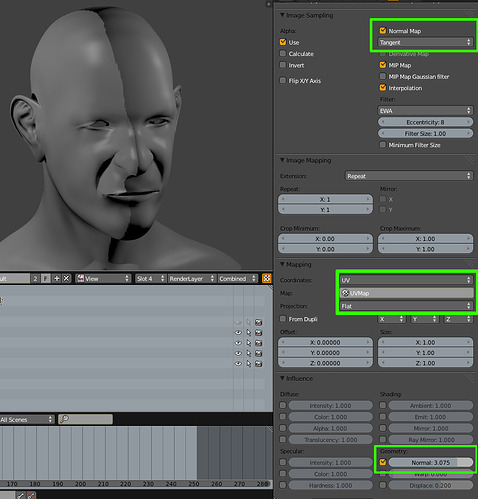Viewport: 478px width, 499px height.
Task: Enable Shading Ambient influence checkbox
Action: [383, 405]
